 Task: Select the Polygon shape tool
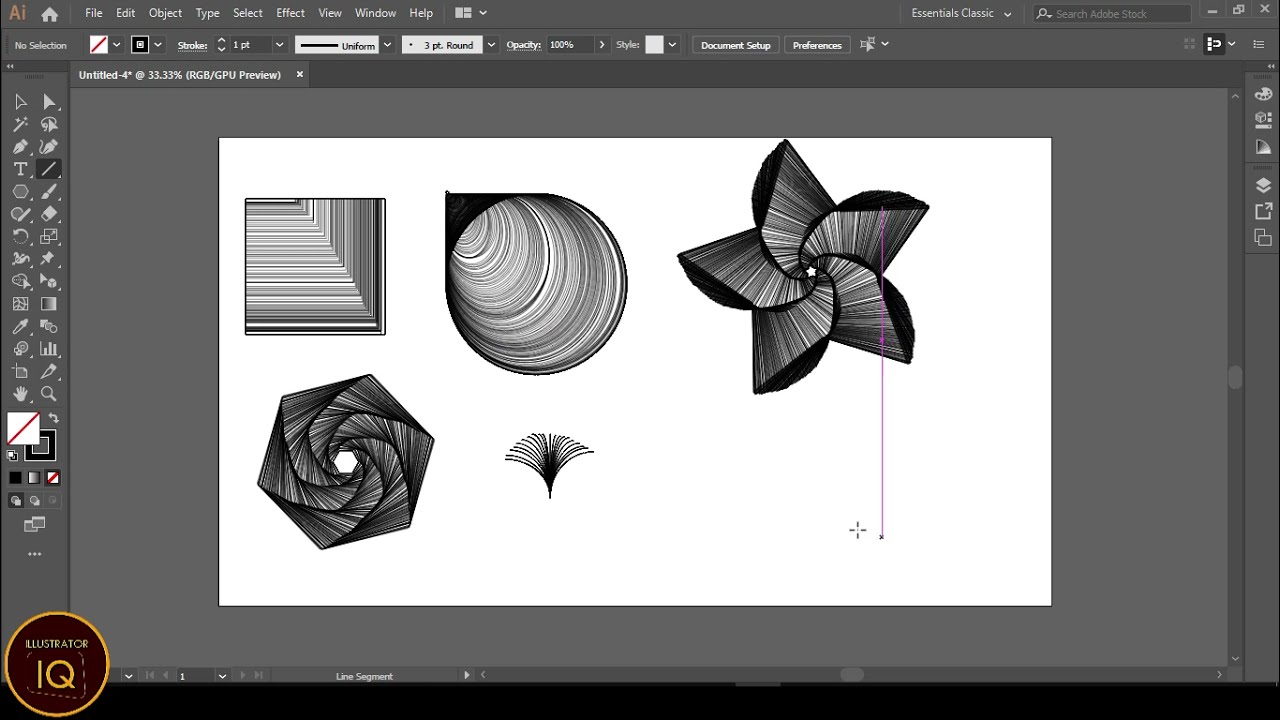coord(20,192)
